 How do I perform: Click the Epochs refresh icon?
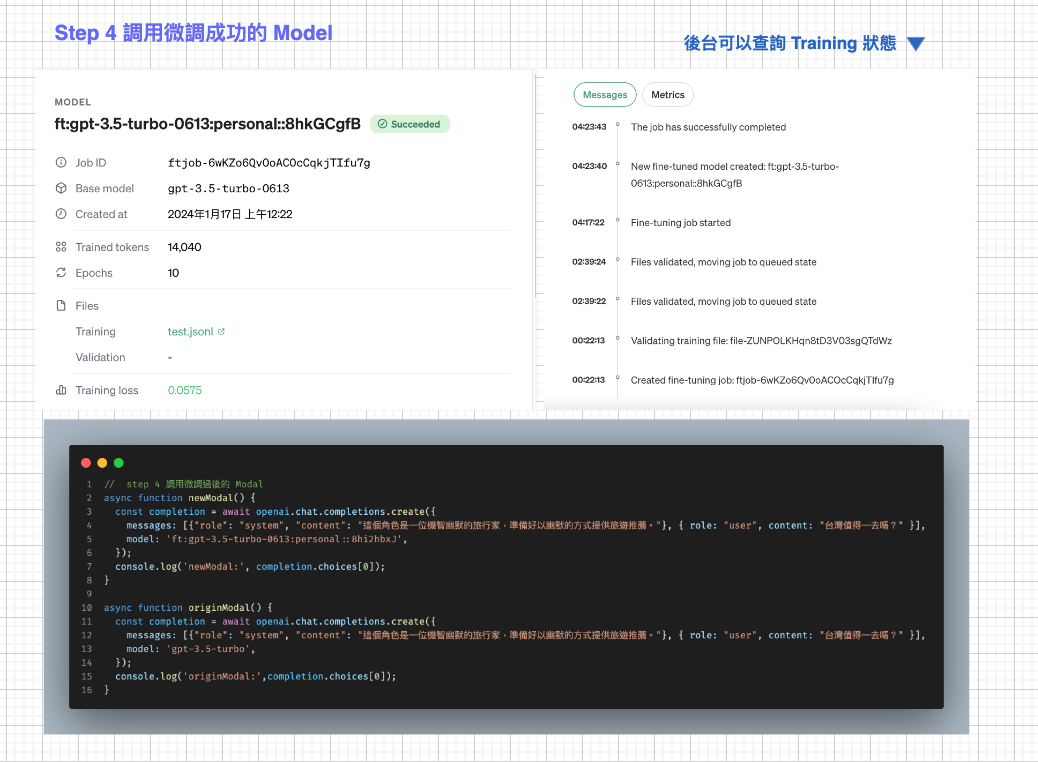tap(61, 273)
